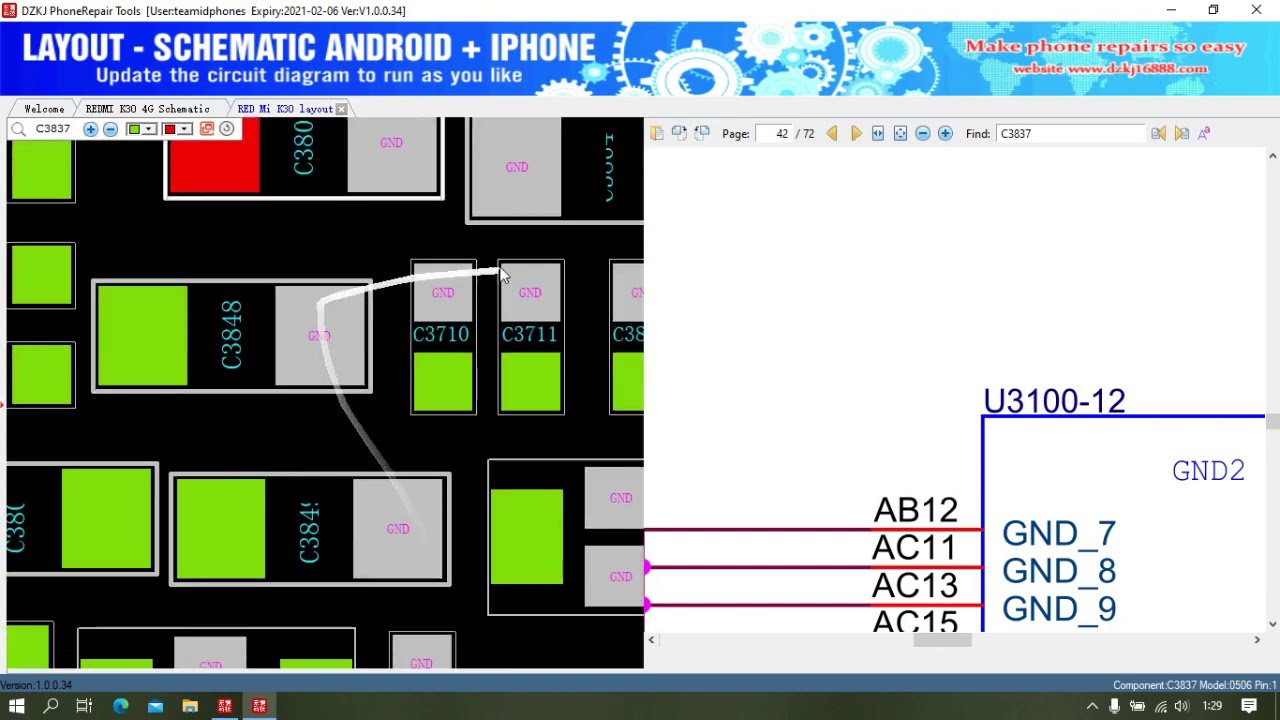This screenshot has width=1280, height=720.
Task: Click the GND2 label in schematic
Action: tap(1208, 471)
